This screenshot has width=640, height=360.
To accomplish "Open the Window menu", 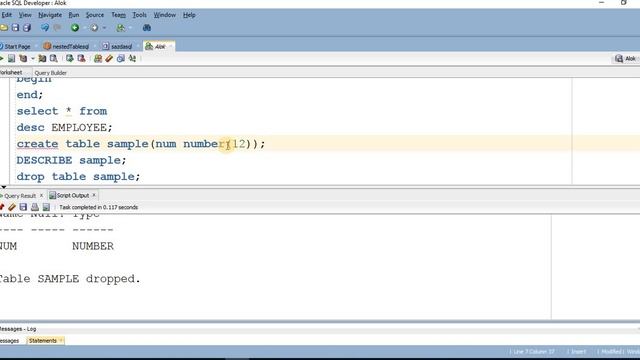I will 164,15.
